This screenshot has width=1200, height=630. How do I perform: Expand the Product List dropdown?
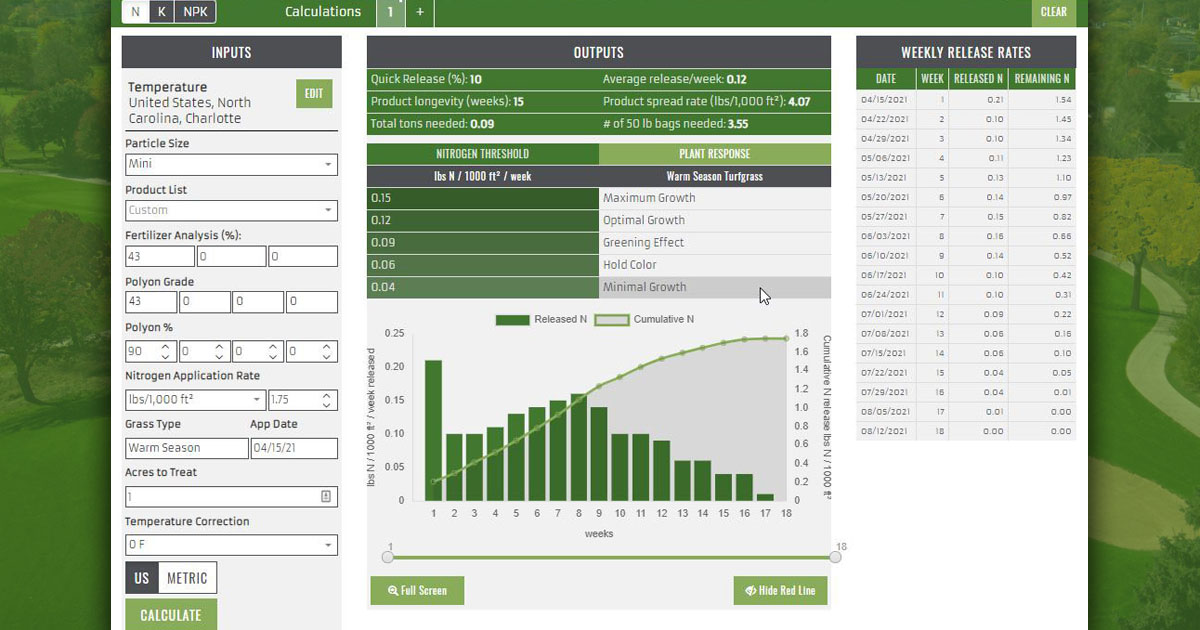point(231,211)
